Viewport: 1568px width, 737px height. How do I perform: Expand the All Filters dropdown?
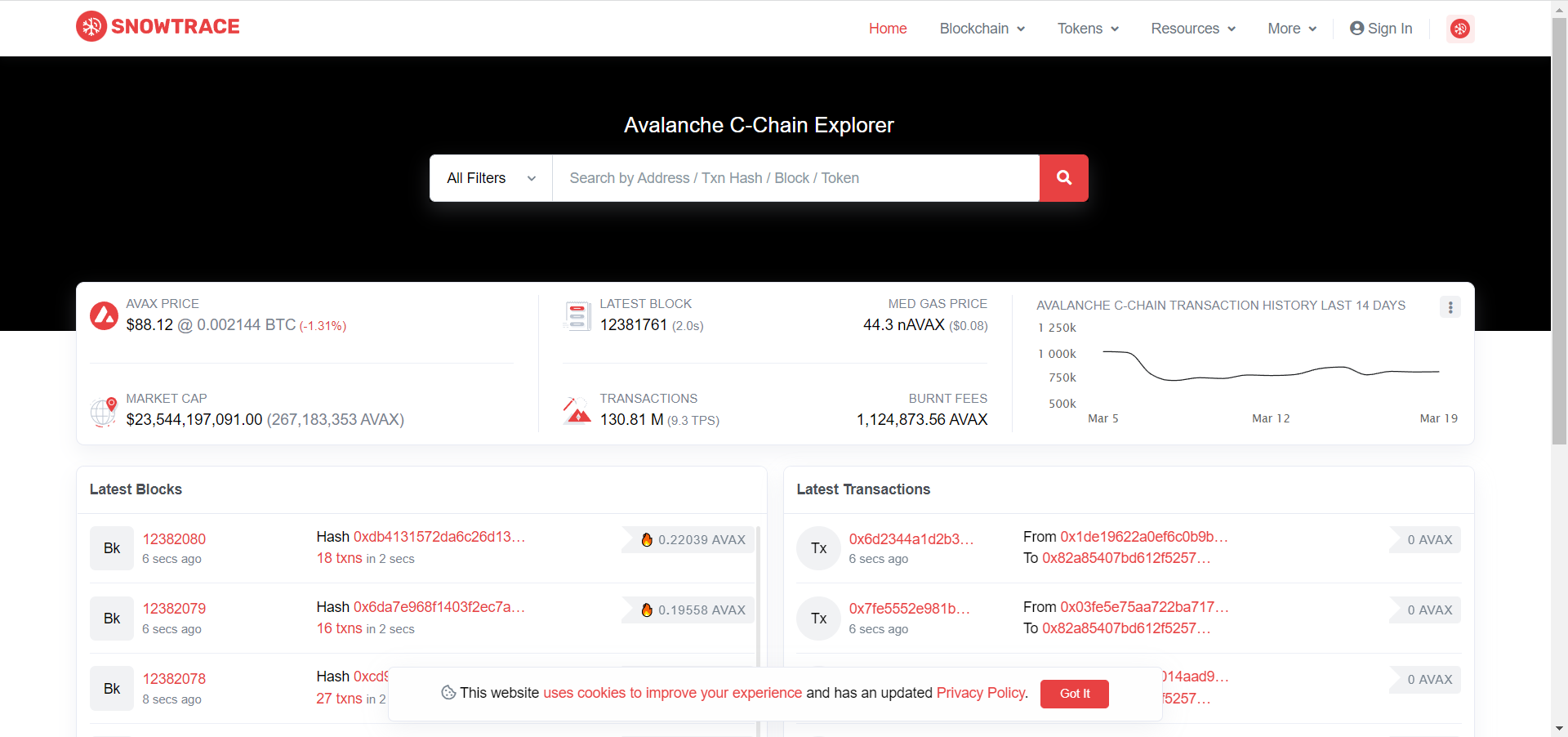(491, 178)
